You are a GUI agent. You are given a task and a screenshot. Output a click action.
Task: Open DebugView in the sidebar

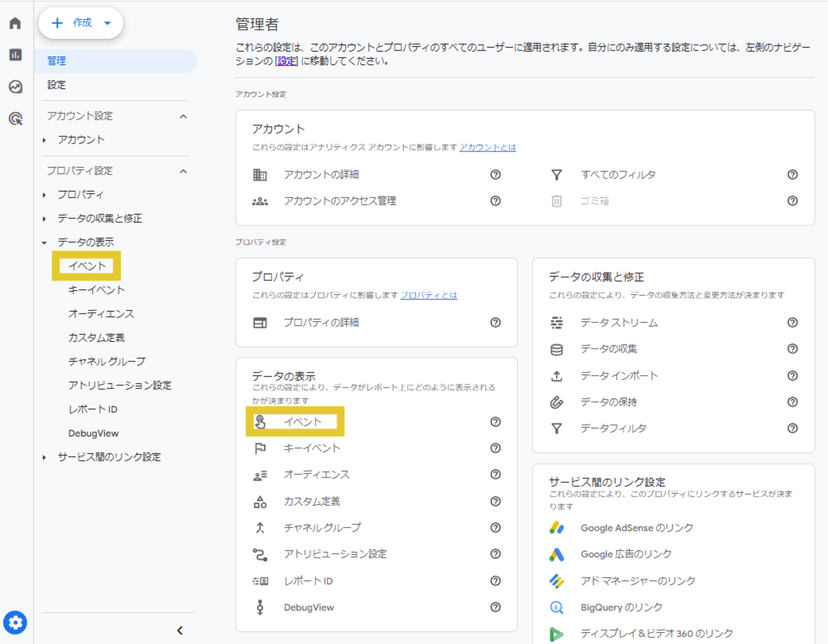click(93, 433)
